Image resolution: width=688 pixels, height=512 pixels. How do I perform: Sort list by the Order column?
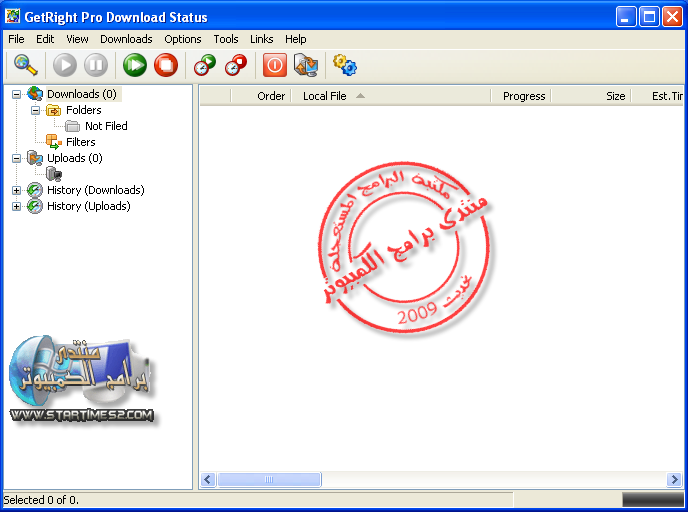261,96
